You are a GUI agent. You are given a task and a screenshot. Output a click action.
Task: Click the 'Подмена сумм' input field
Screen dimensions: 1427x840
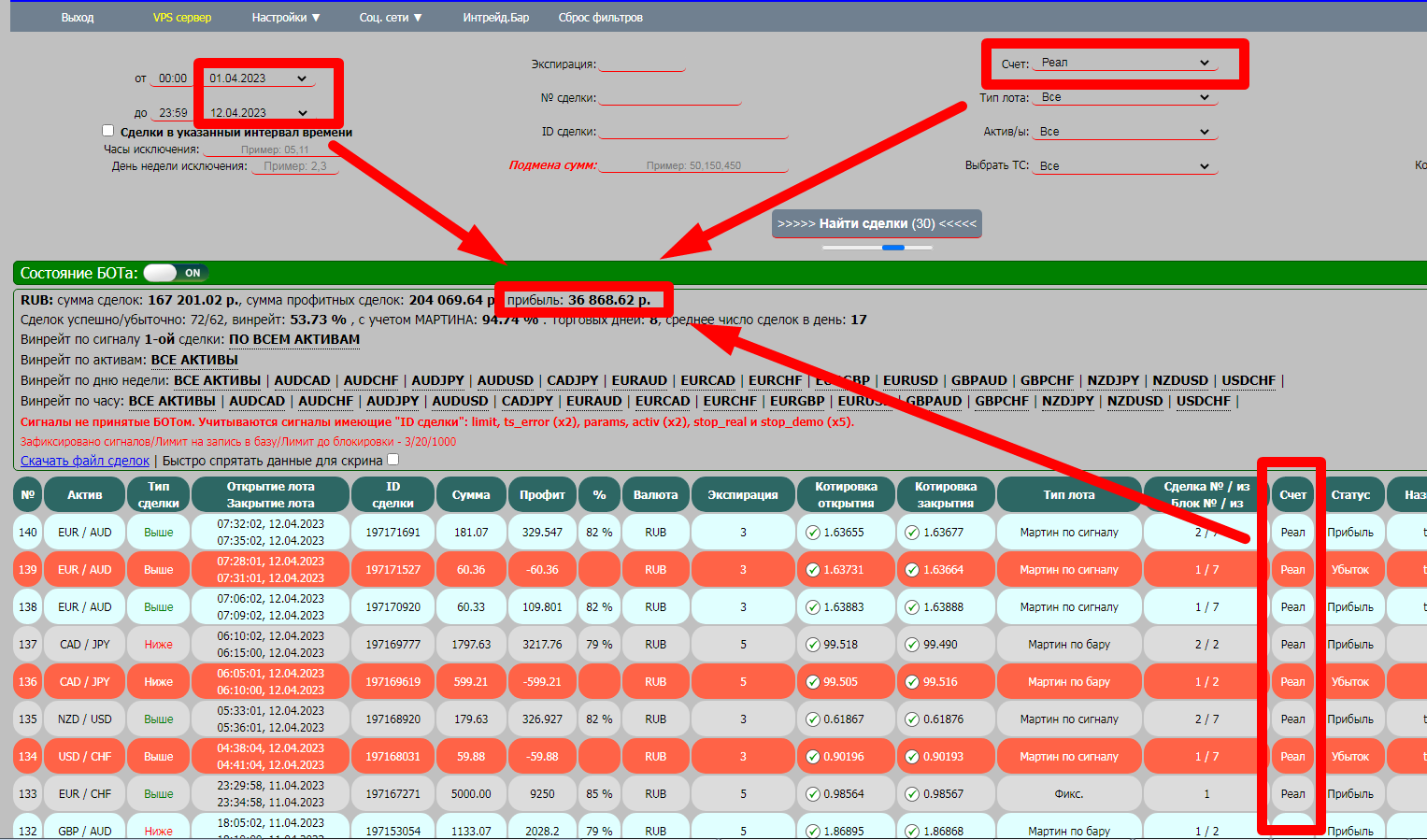point(693,165)
